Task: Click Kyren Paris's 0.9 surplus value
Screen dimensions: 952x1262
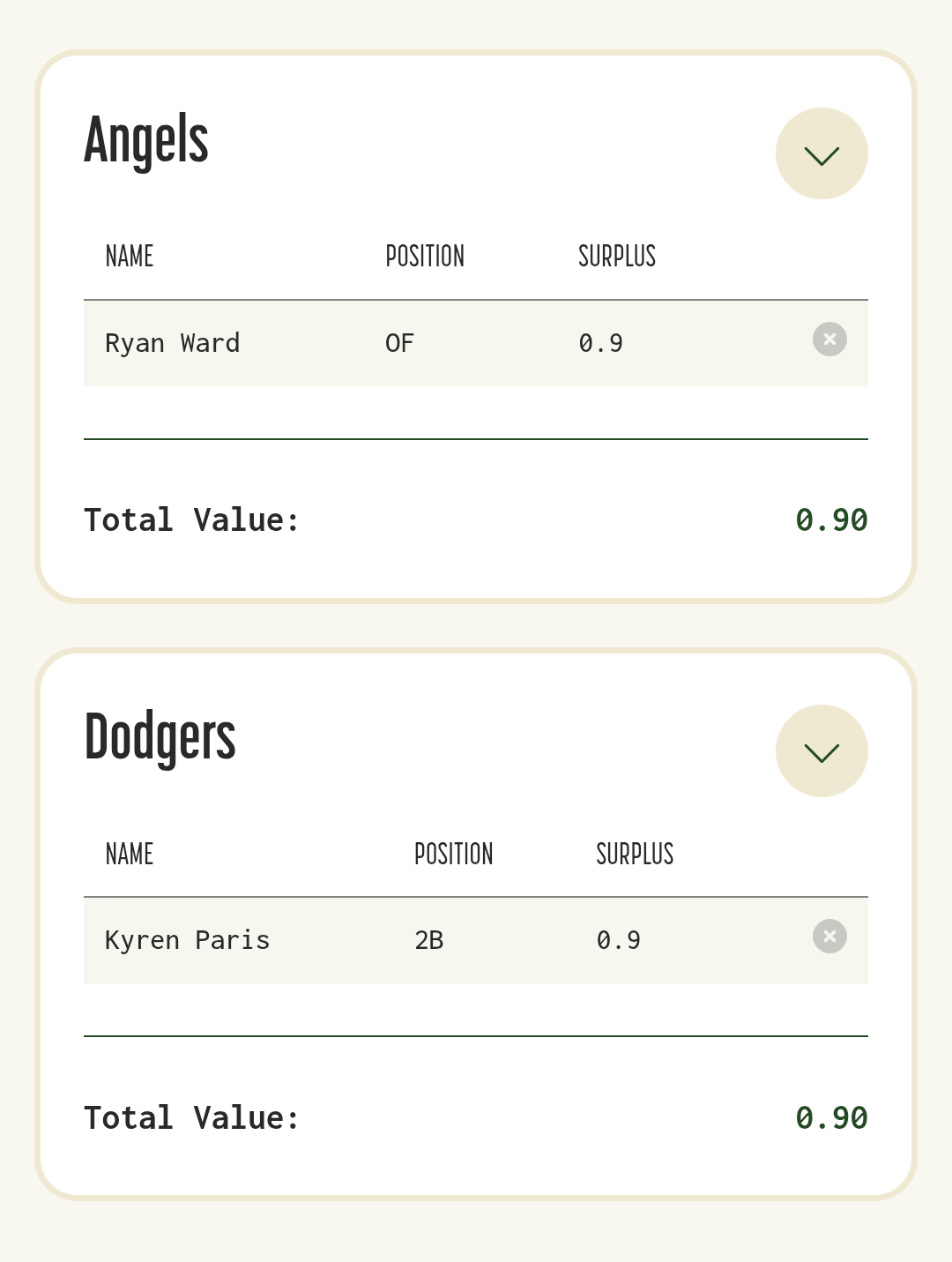Action: click(x=619, y=940)
